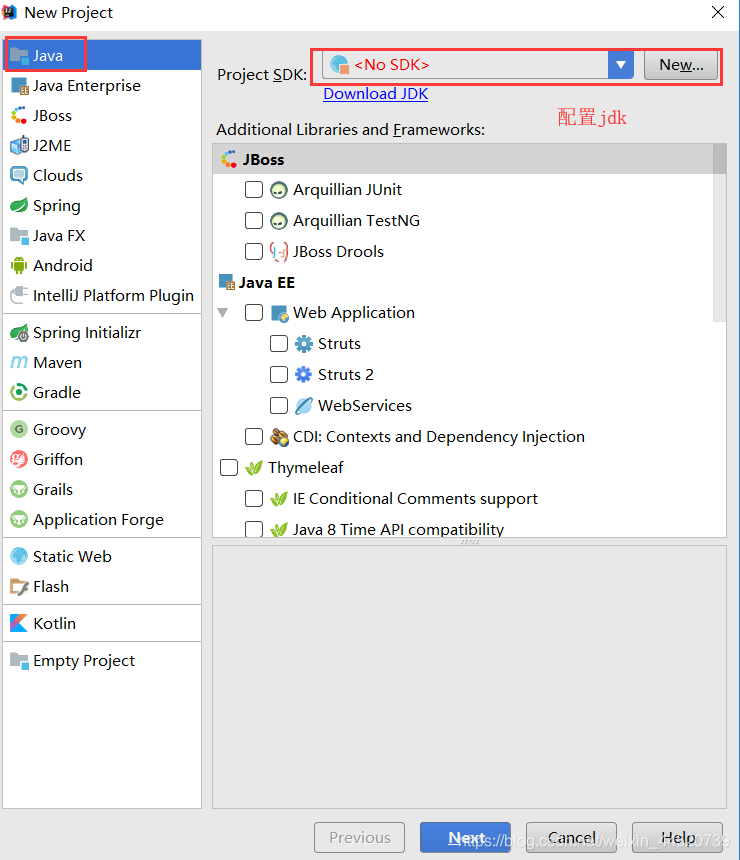Screen dimensions: 740x860
Task: Enable the Arquillian JUnit checkbox
Action: click(x=253, y=190)
